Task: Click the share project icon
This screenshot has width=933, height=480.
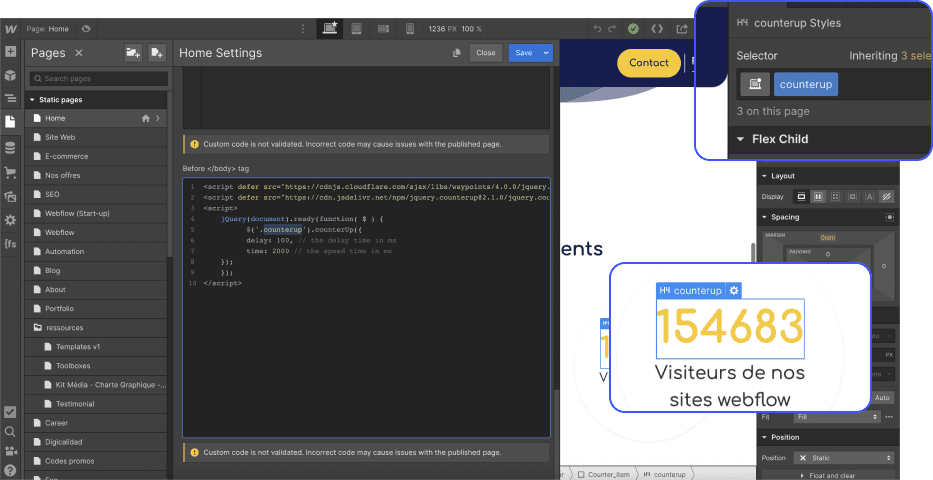Action: point(682,29)
